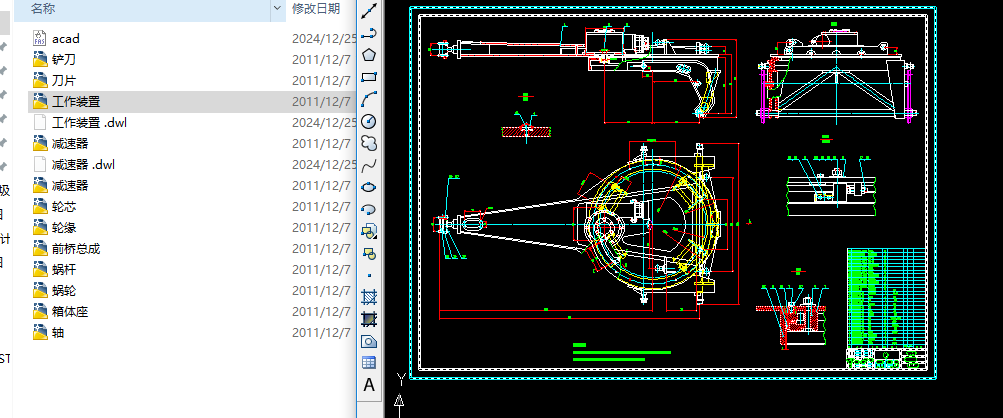
Task: Select the Arc tool
Action: pyautogui.click(x=369, y=99)
